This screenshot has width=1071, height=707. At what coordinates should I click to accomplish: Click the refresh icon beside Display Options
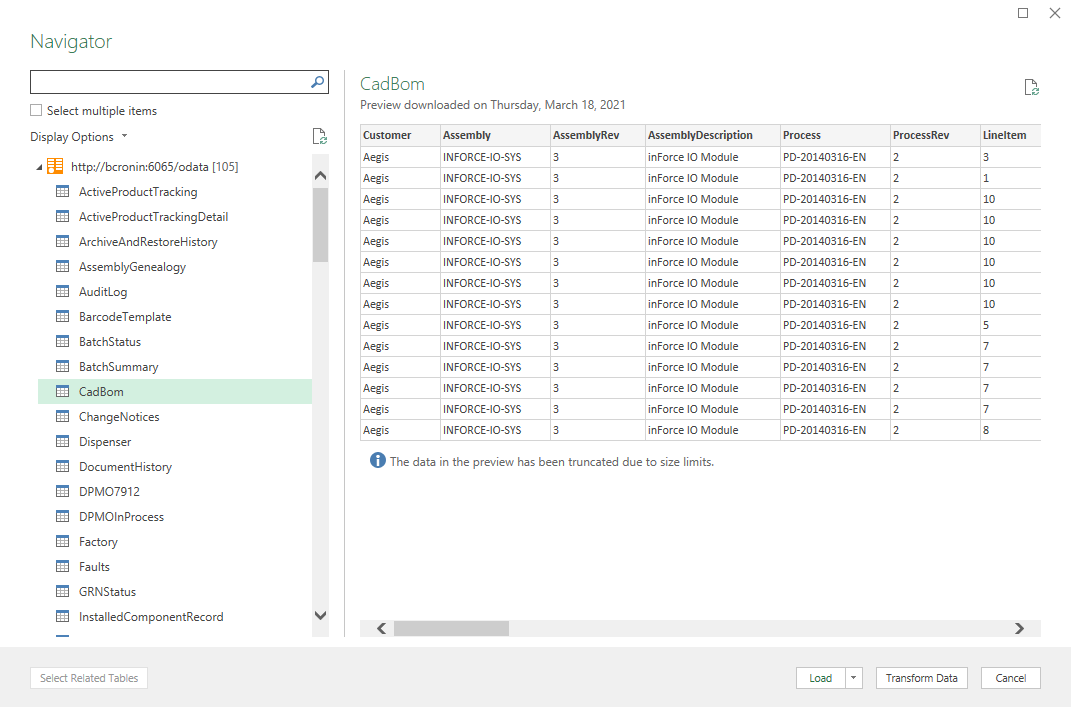click(319, 136)
